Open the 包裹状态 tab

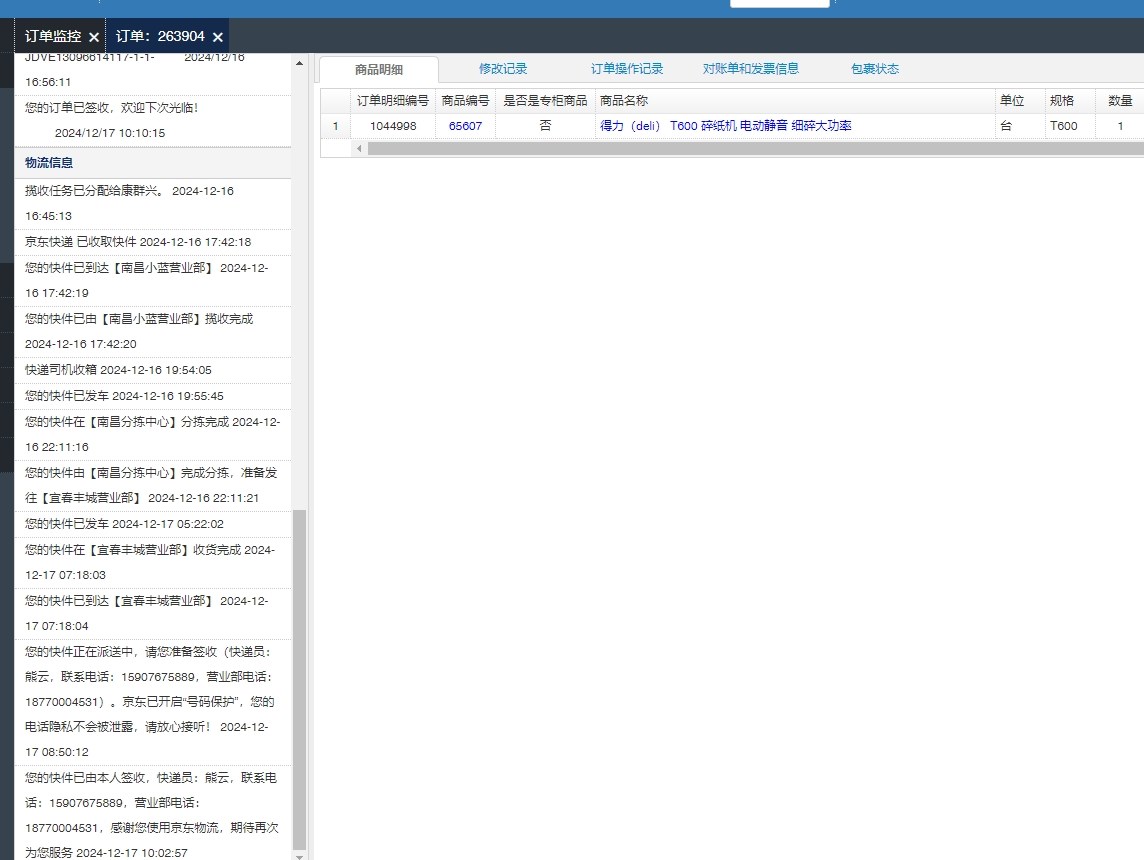tap(875, 69)
